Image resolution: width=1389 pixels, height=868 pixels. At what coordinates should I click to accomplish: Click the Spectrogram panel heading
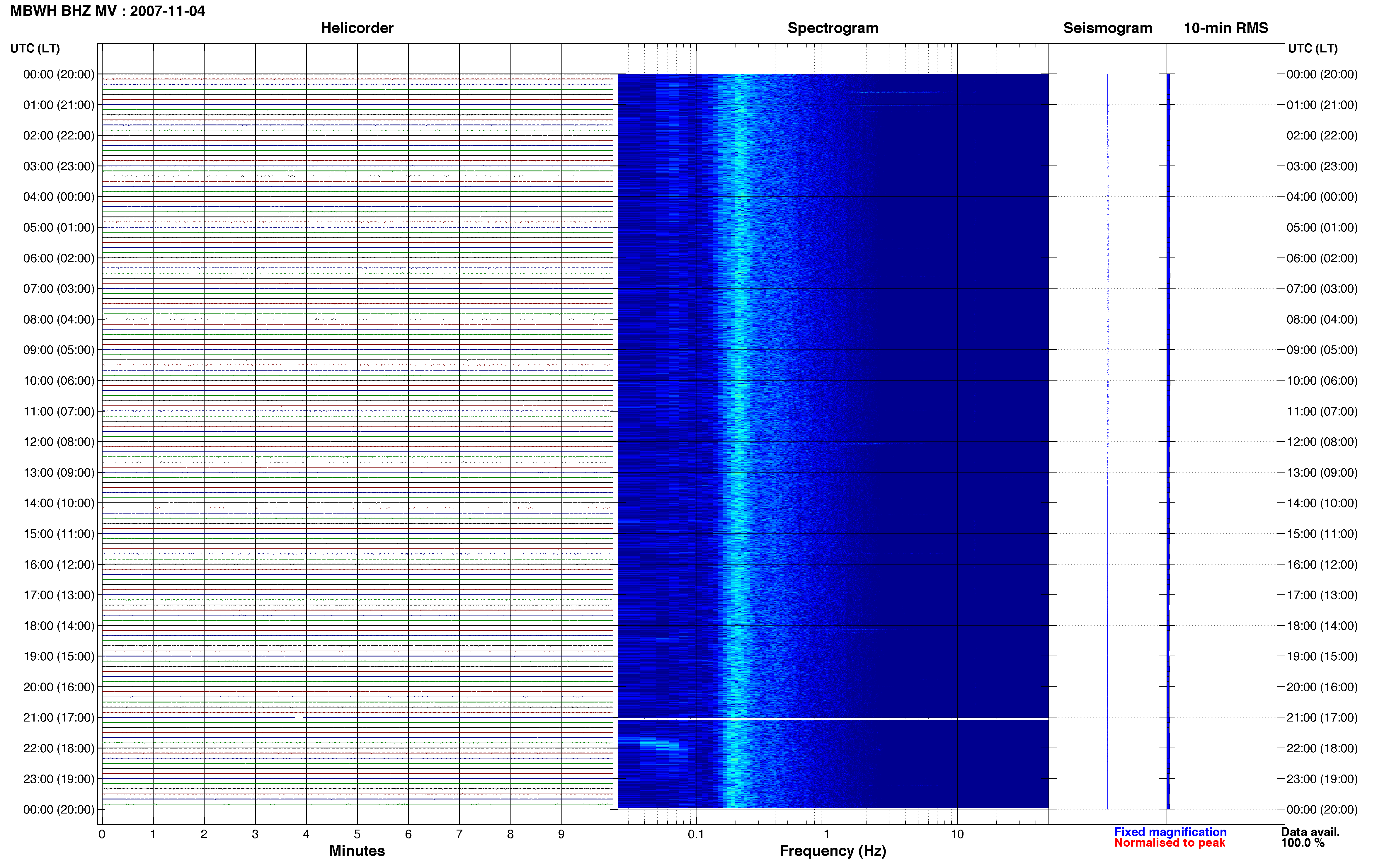(833, 28)
